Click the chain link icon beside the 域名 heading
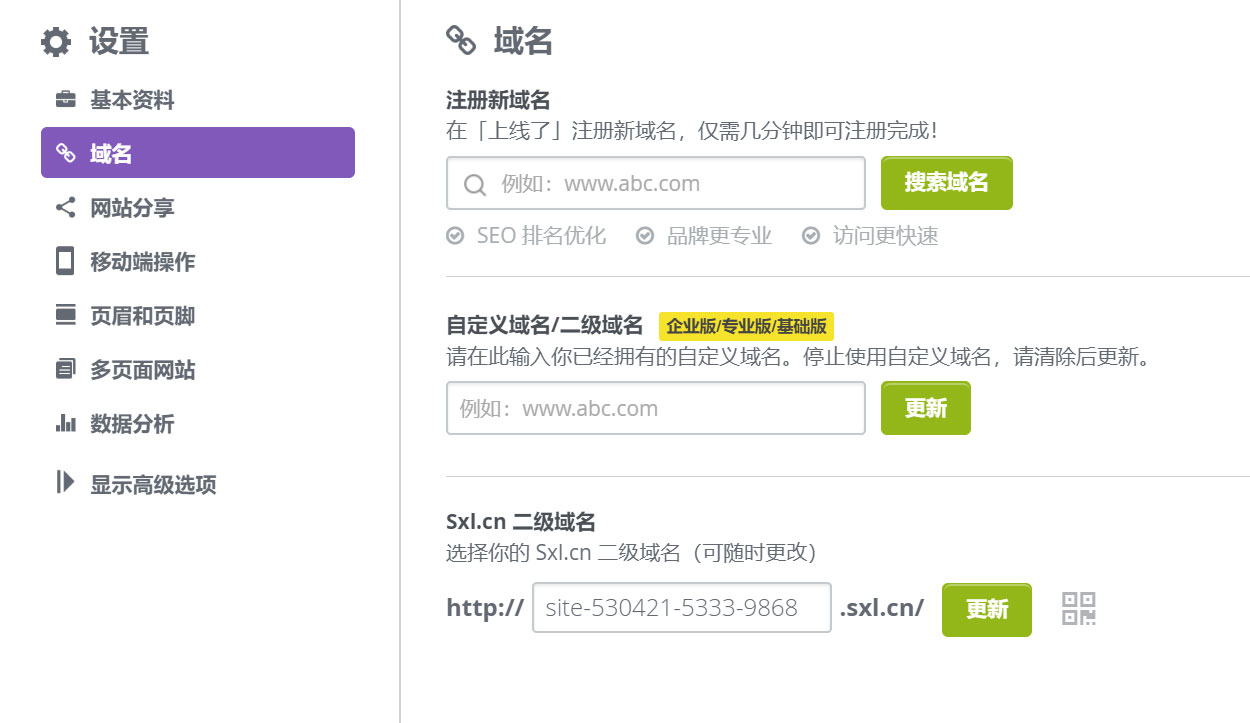This screenshot has height=723, width=1250. (461, 41)
